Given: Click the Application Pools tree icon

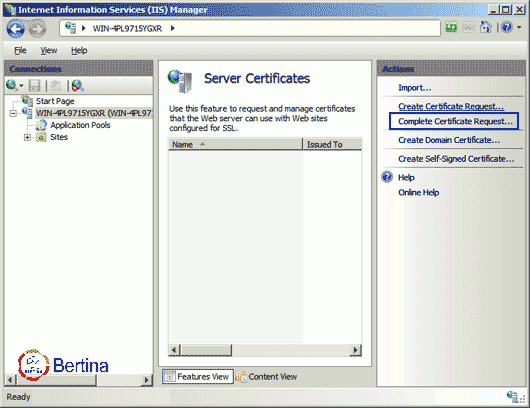Looking at the screenshot, I should click(x=41, y=125).
